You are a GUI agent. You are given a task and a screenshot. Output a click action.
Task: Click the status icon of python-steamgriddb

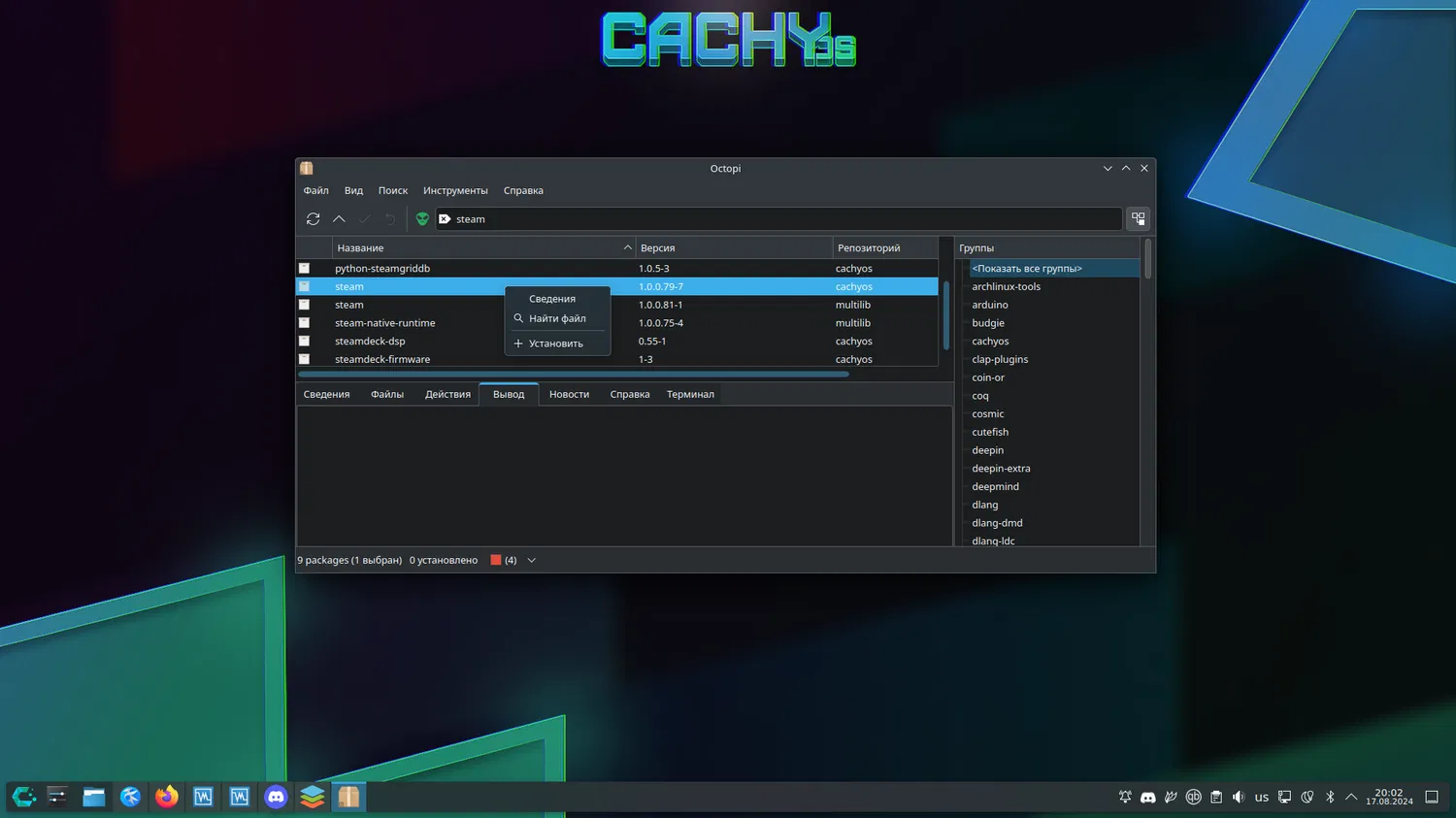(x=304, y=269)
